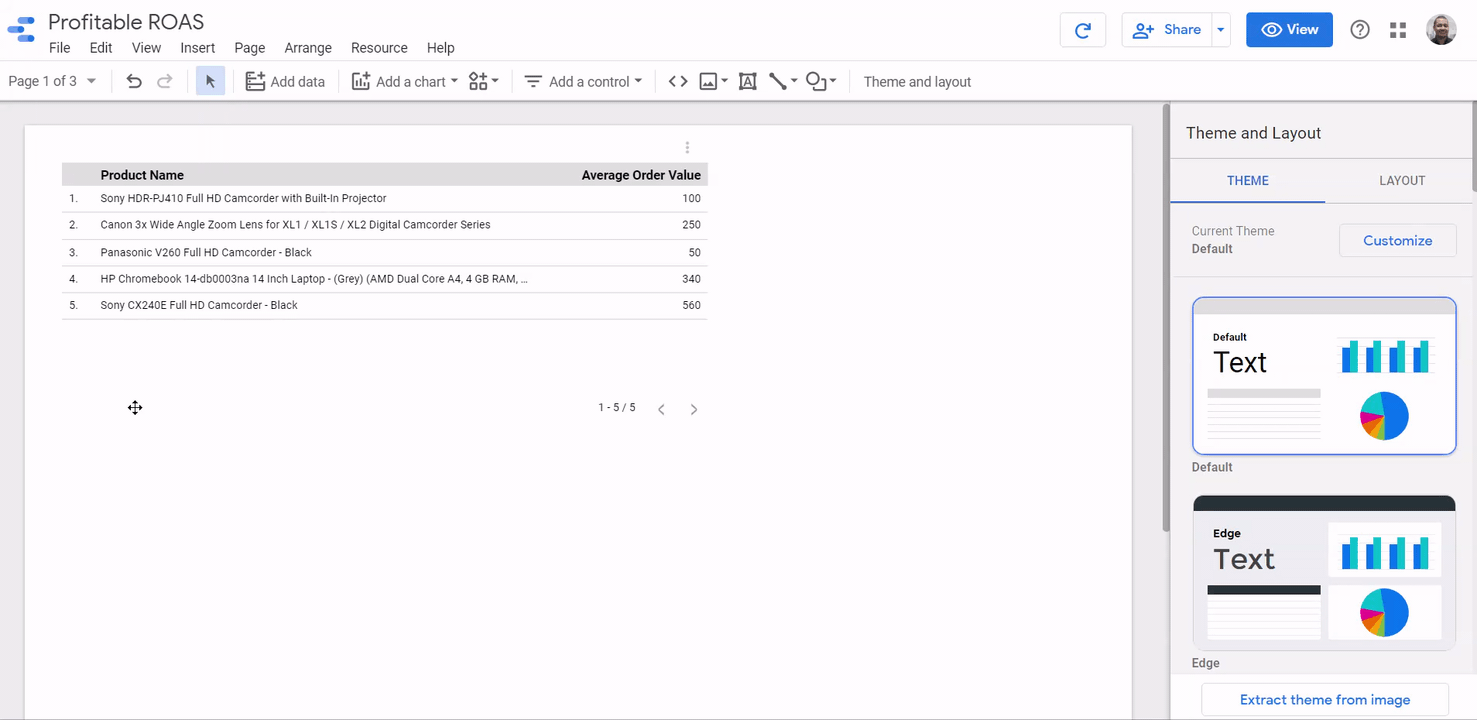This screenshot has height=720, width=1477.
Task: Refresh the report data
Action: click(x=1083, y=30)
